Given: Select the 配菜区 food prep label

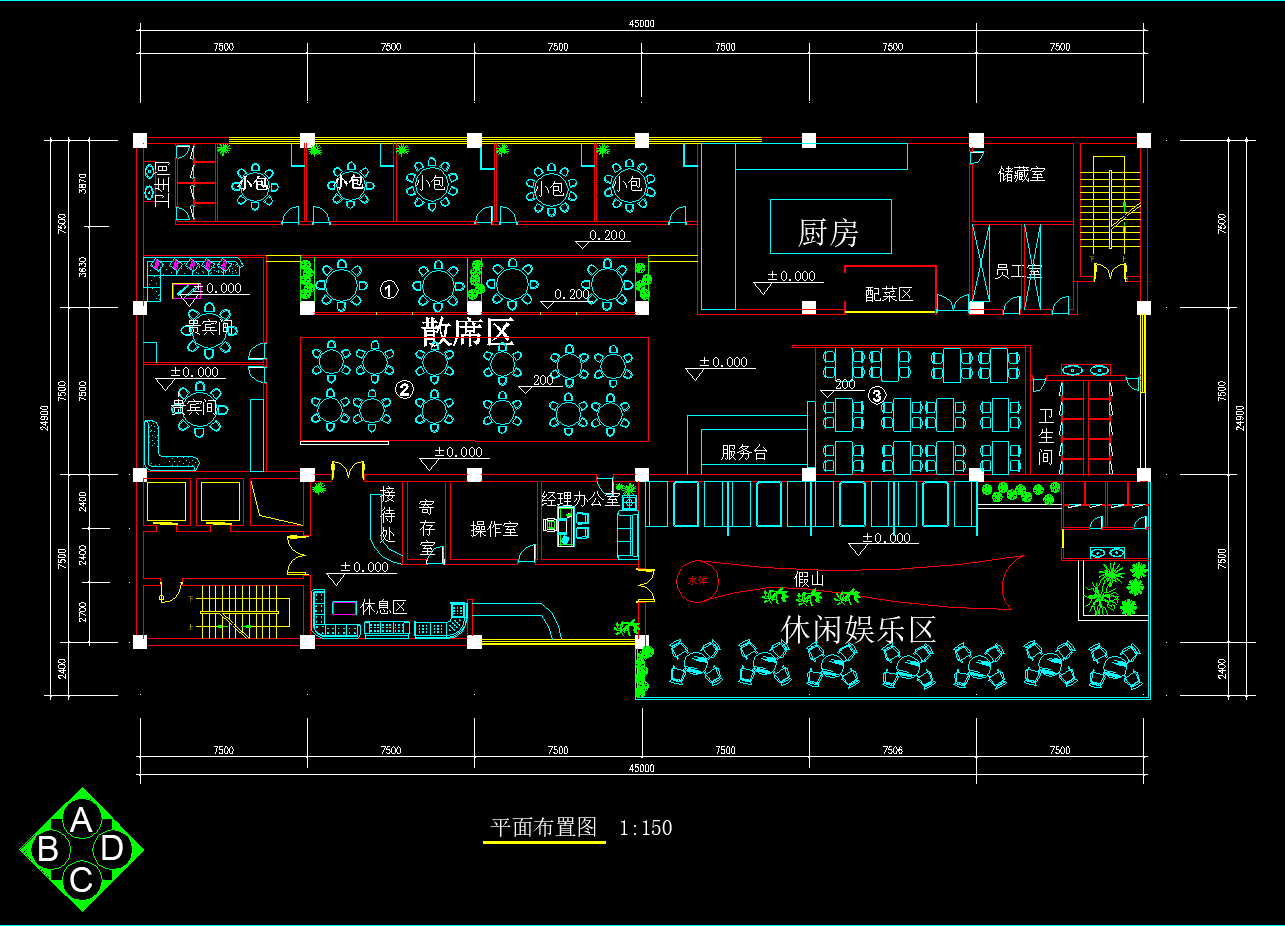Looking at the screenshot, I should tap(888, 294).
